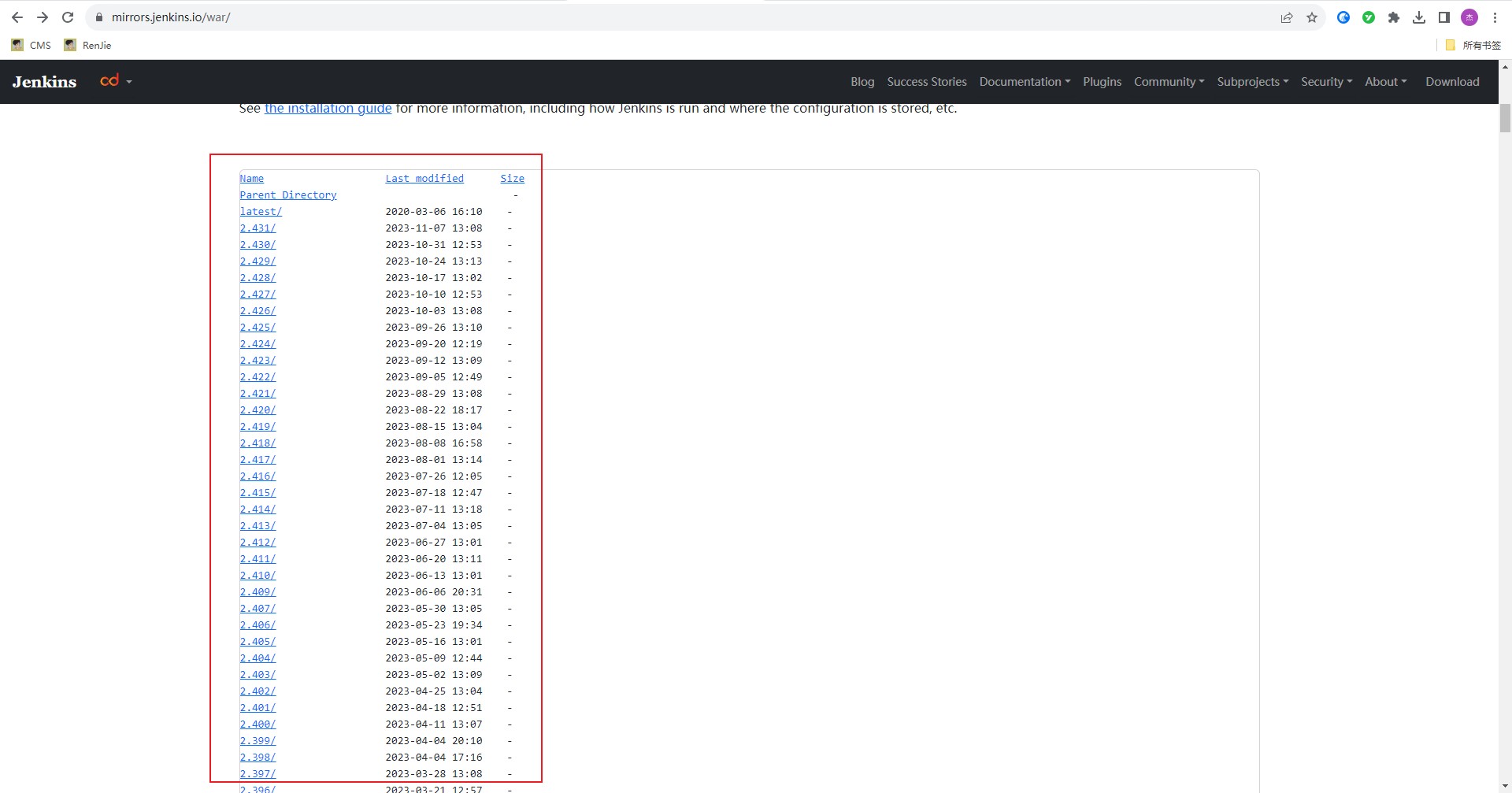Toggle the browser side panel icon
The width and height of the screenshot is (1512, 793).
click(1444, 17)
